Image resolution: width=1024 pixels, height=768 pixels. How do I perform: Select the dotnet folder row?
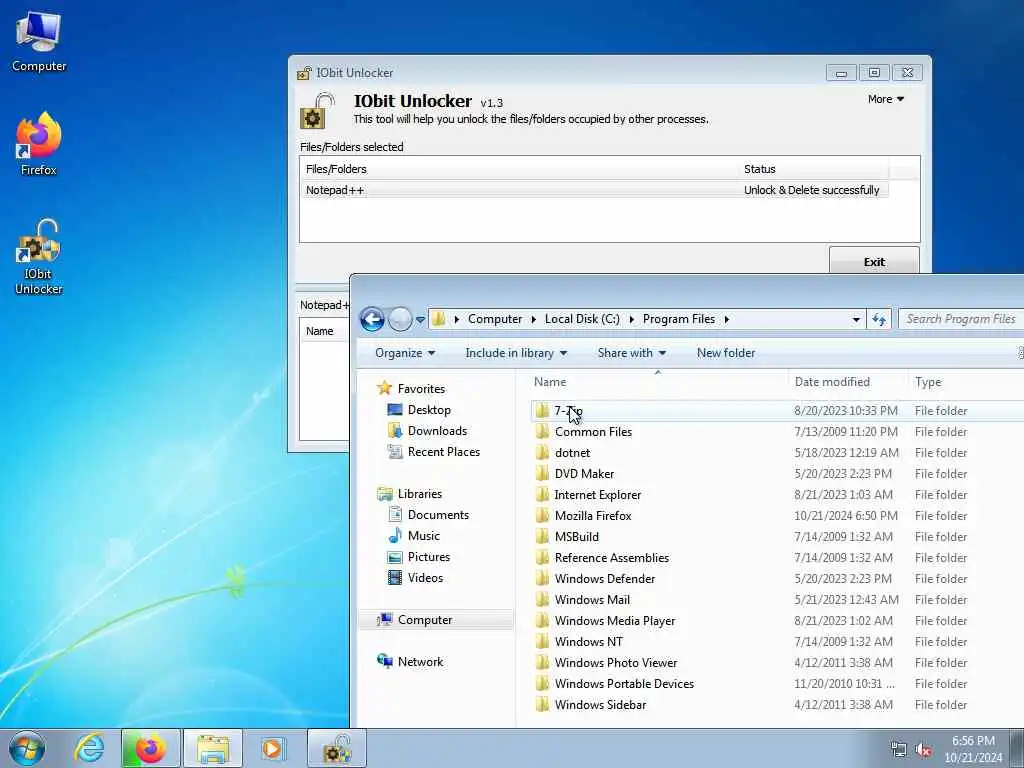pyautogui.click(x=777, y=453)
